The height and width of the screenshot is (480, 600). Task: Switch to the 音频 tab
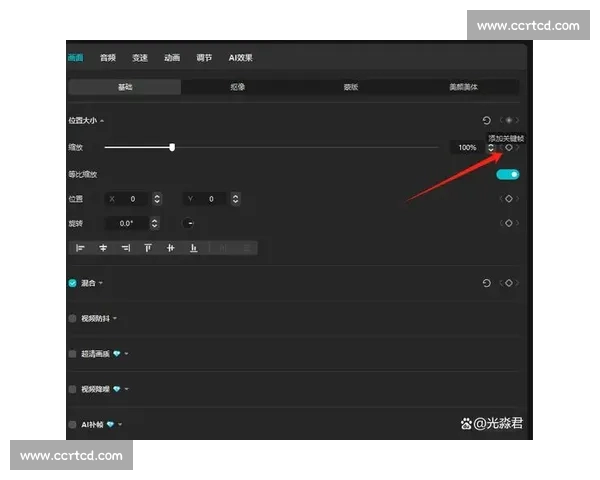pos(108,58)
